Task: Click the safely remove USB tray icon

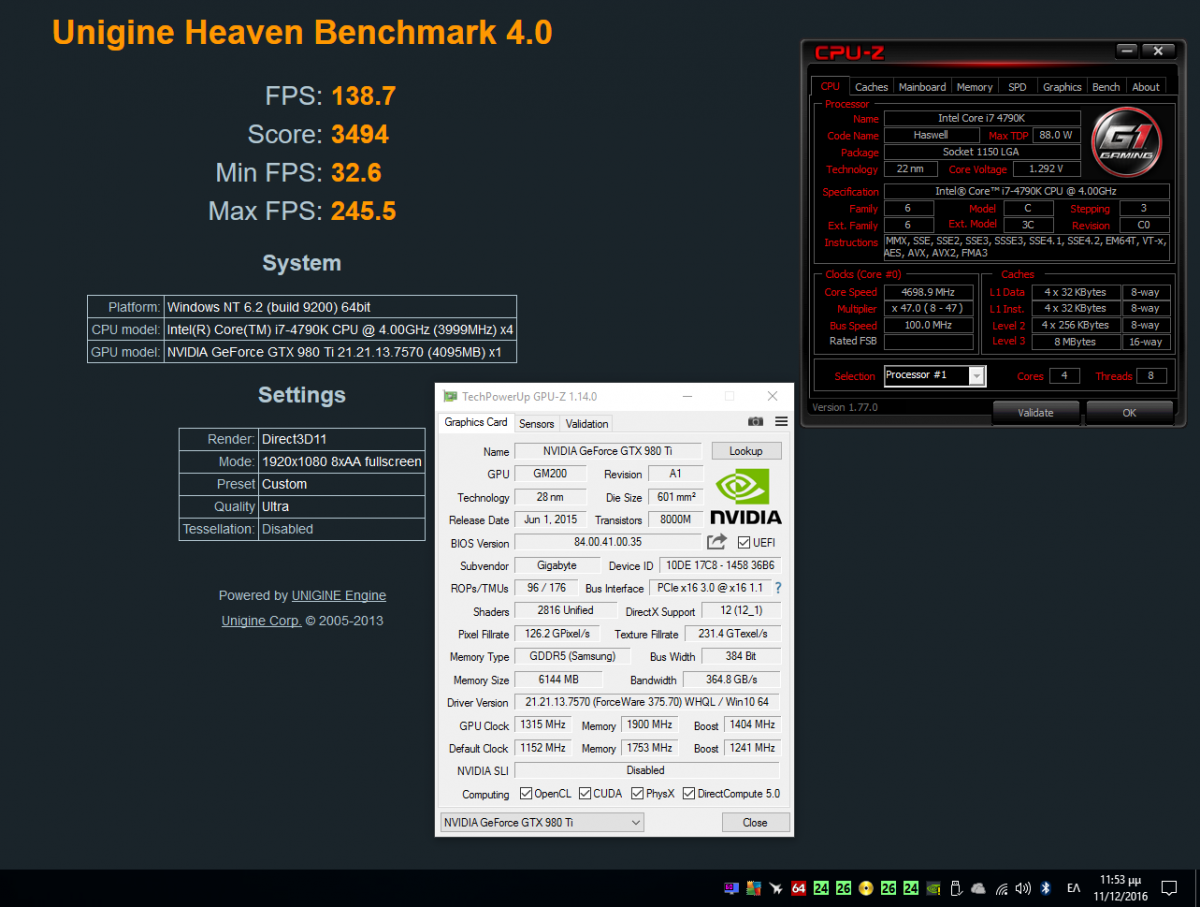Action: 955,888
